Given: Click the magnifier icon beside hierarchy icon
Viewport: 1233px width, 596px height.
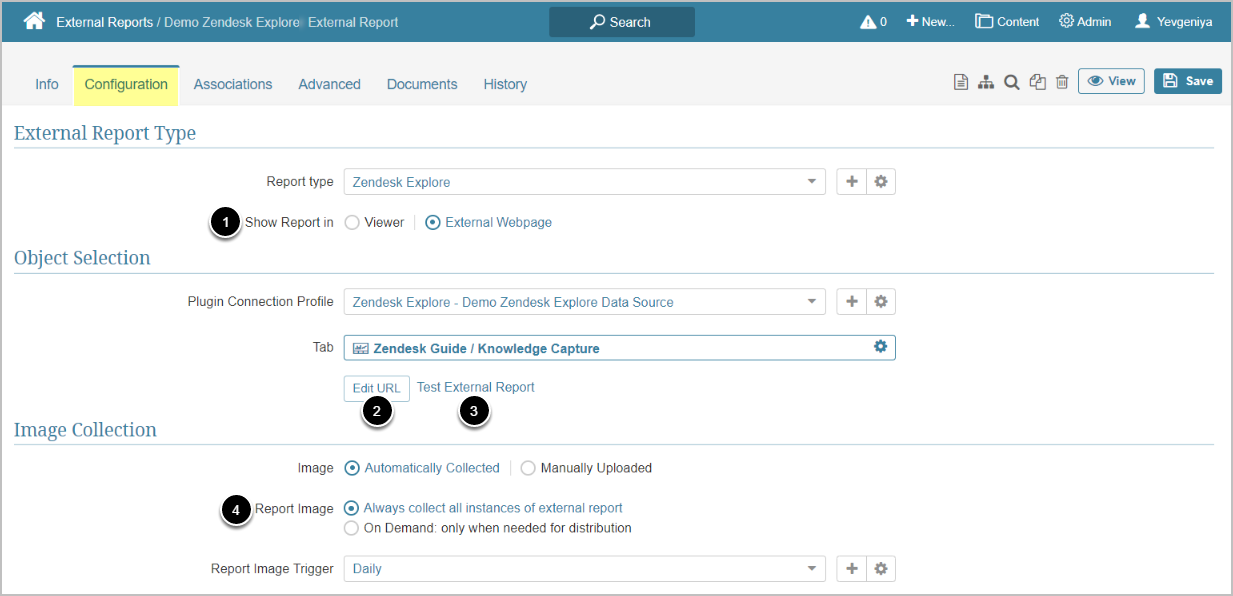Looking at the screenshot, I should point(1011,82).
